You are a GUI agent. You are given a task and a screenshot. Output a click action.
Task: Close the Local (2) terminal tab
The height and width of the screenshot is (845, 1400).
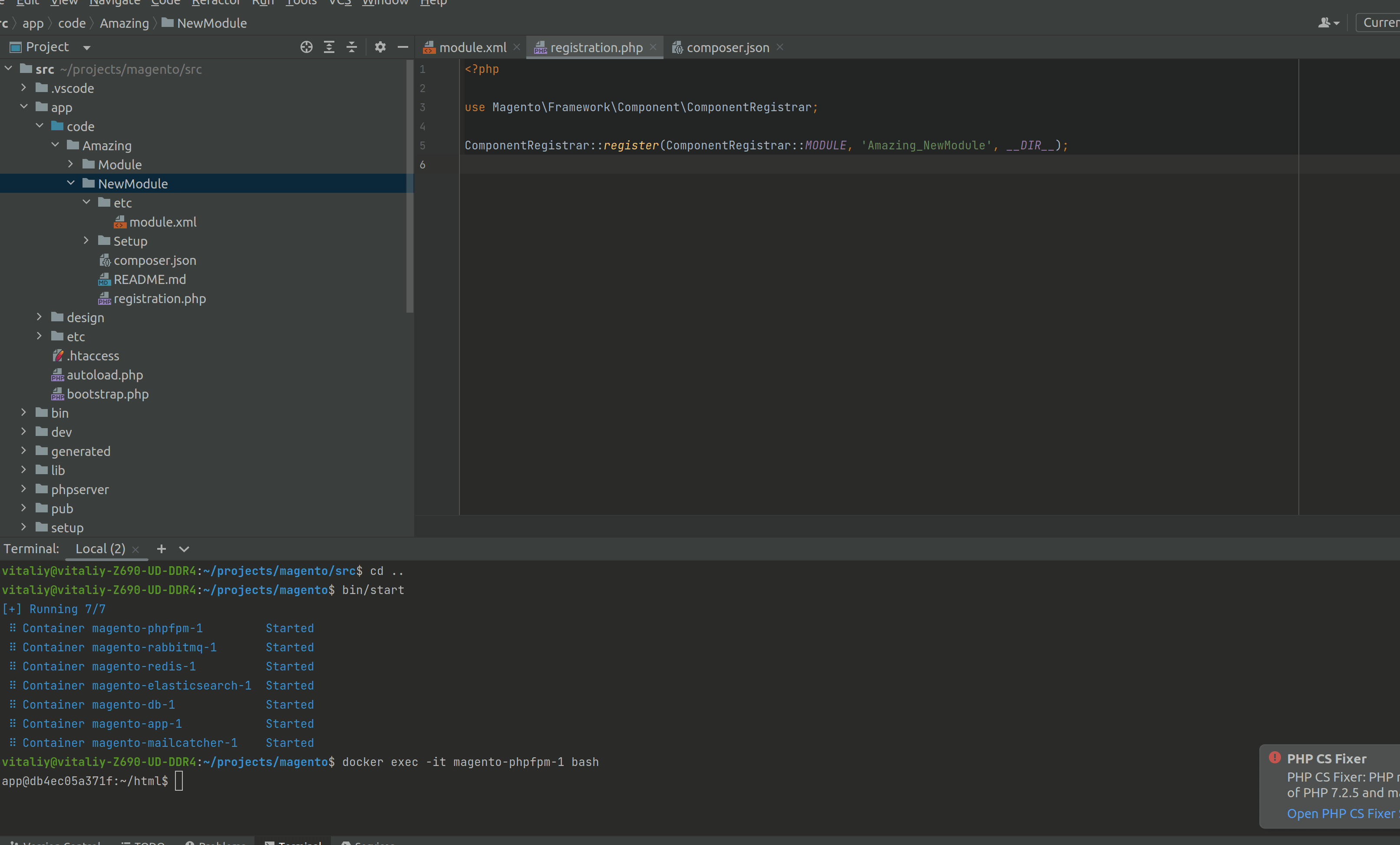click(x=136, y=549)
